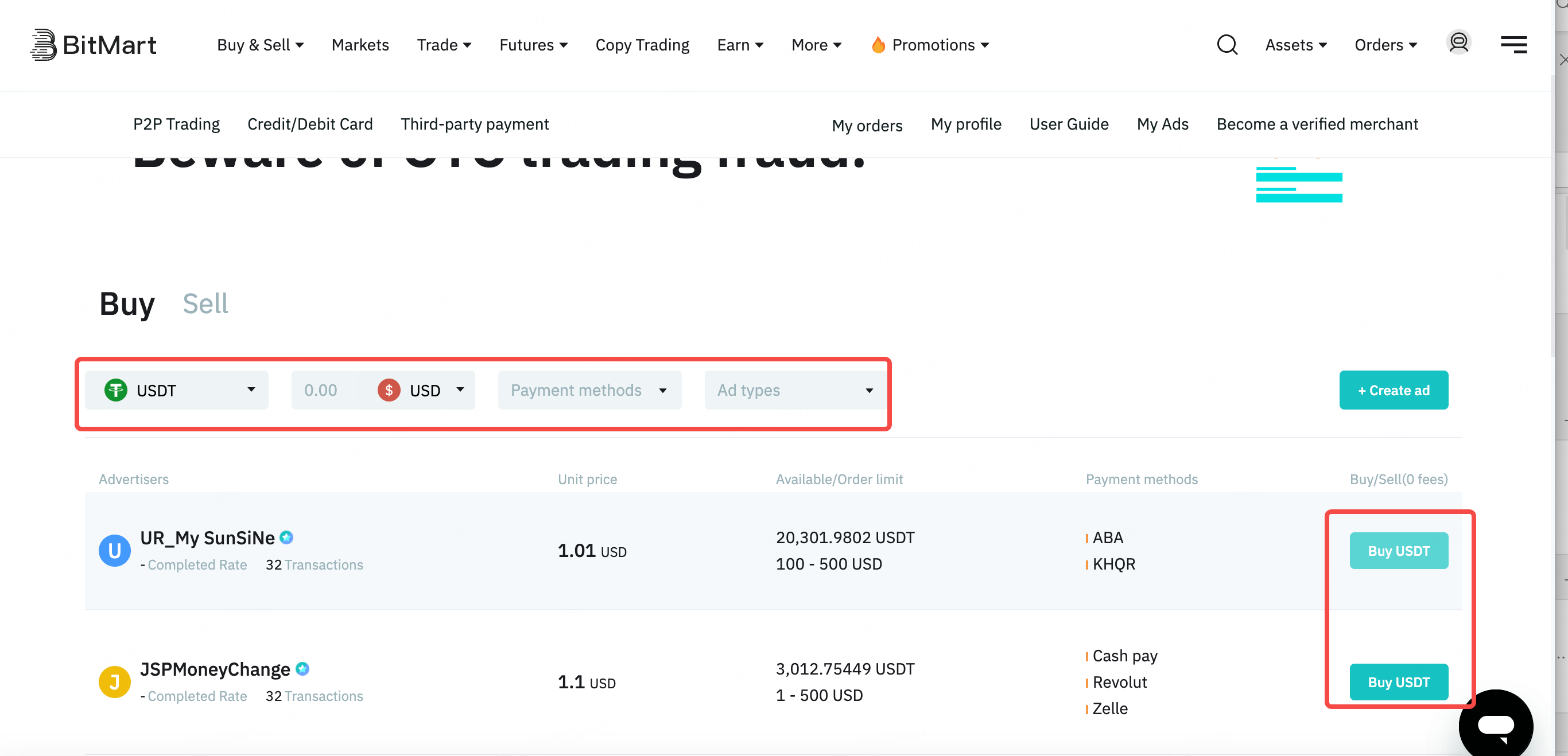The height and width of the screenshot is (756, 1568).
Task: Click Become a verified merchant
Action: click(x=1317, y=124)
